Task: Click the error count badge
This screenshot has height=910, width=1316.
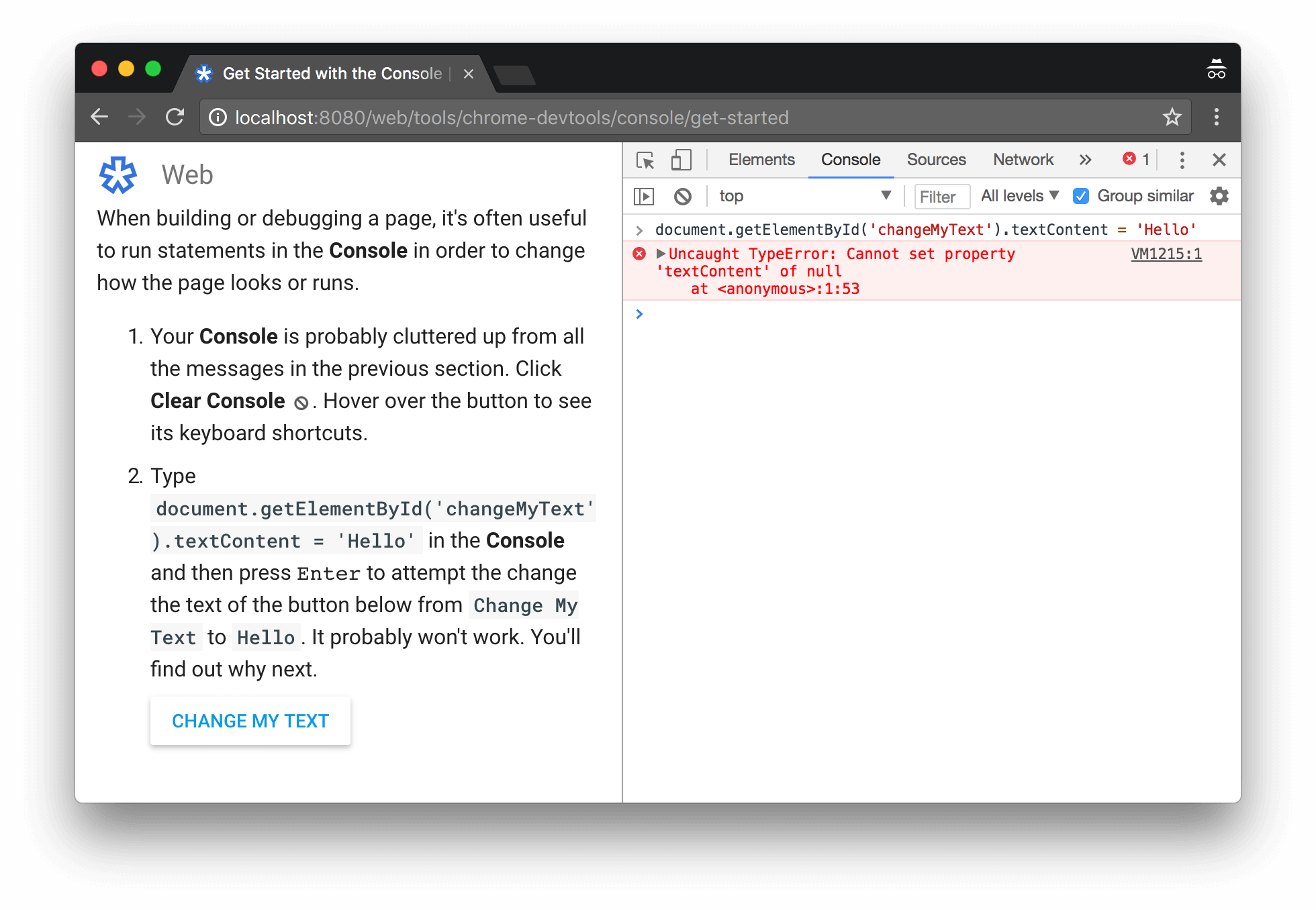Action: 1135,160
